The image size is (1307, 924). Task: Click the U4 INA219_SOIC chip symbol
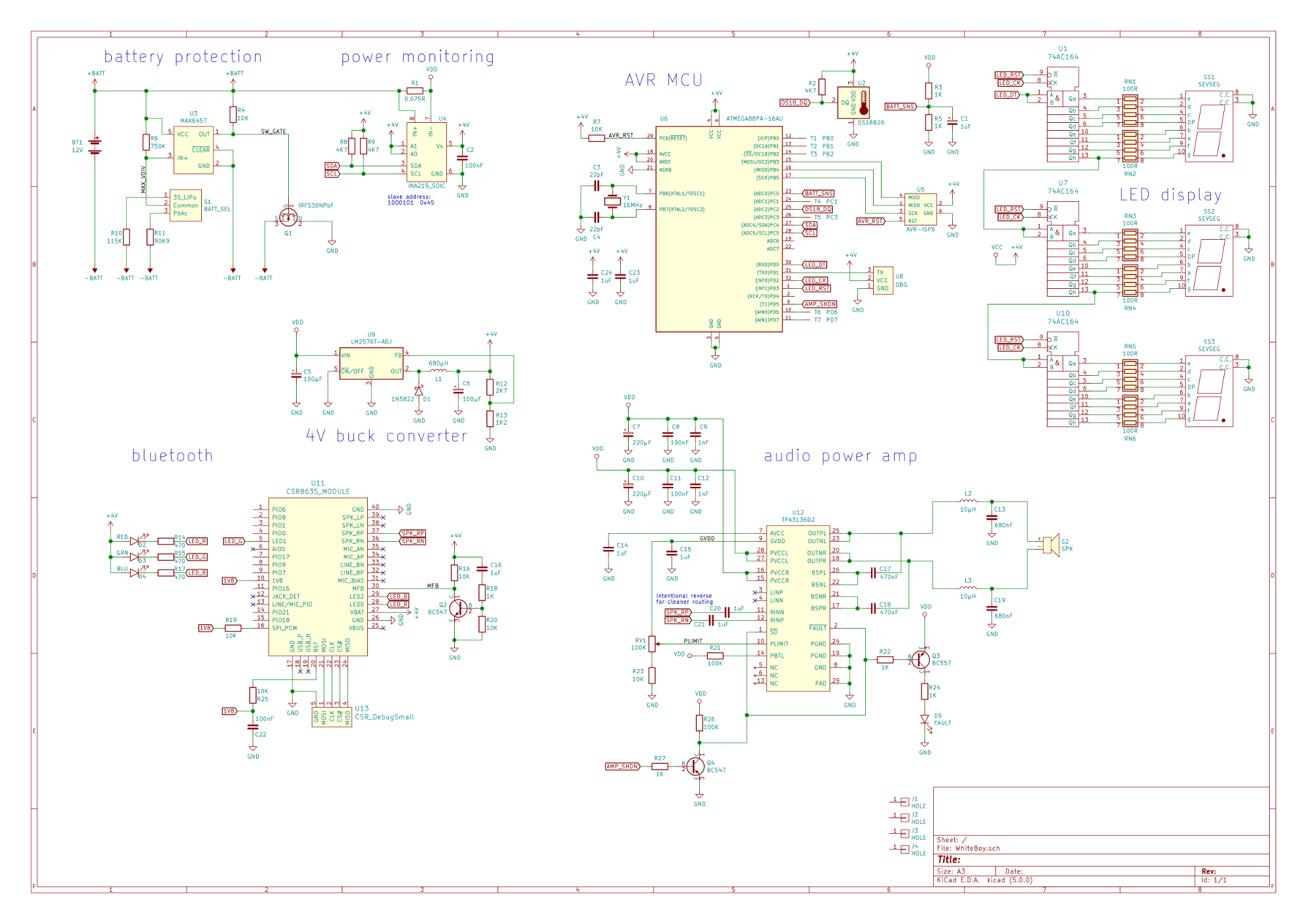coord(426,152)
